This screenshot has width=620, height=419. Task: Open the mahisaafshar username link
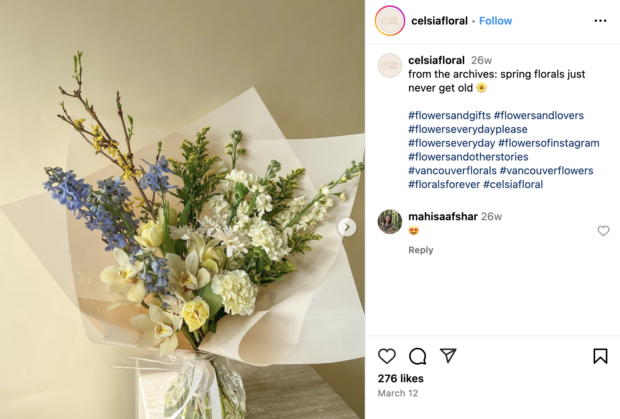443,216
